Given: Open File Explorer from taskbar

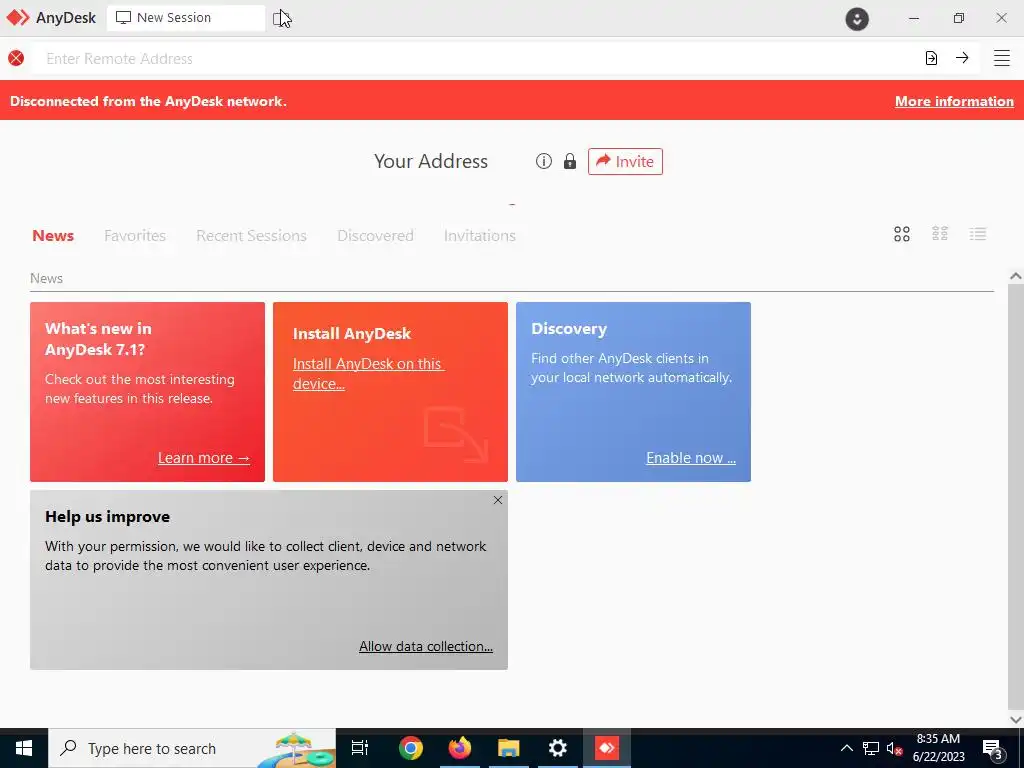Looking at the screenshot, I should pos(509,748).
